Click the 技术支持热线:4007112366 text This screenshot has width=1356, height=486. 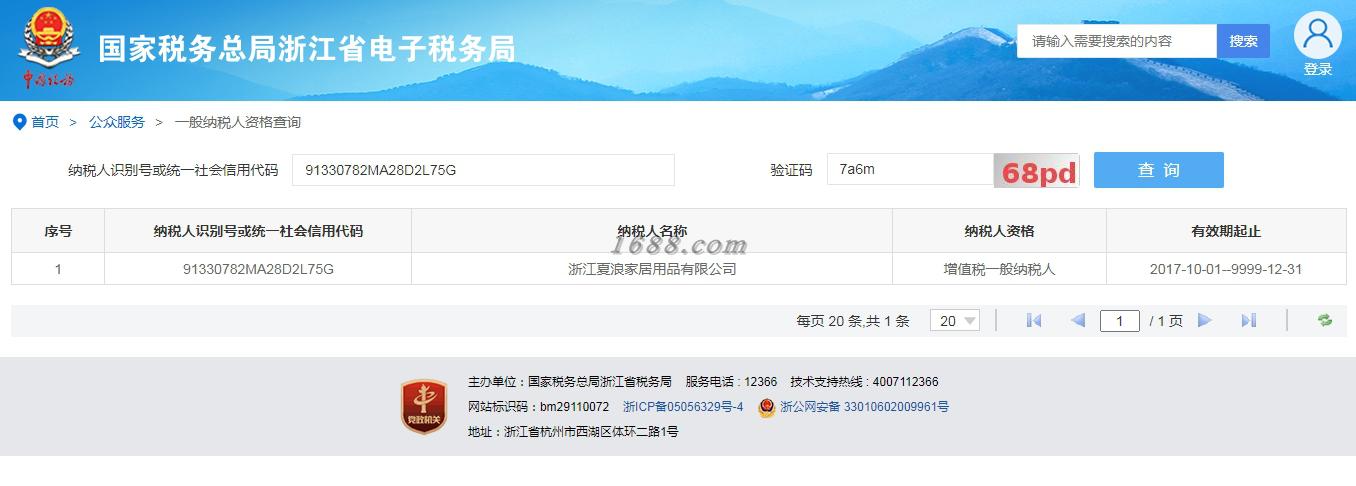point(864,382)
